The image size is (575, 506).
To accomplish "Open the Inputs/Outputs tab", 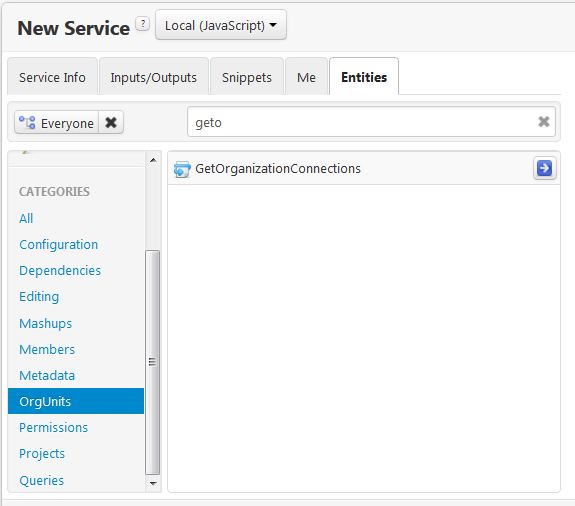I will click(x=154, y=77).
